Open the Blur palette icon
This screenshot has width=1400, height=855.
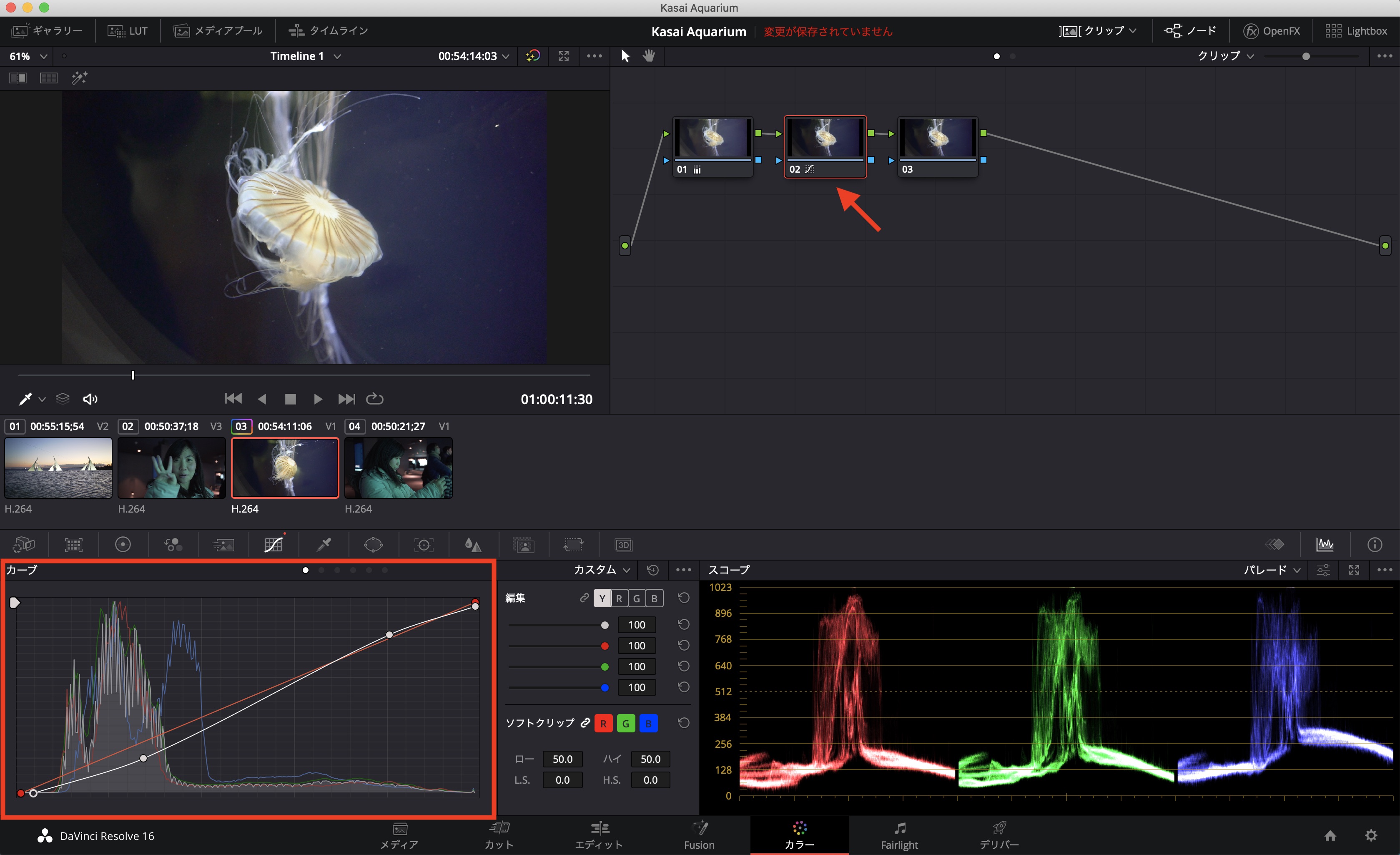(473, 545)
